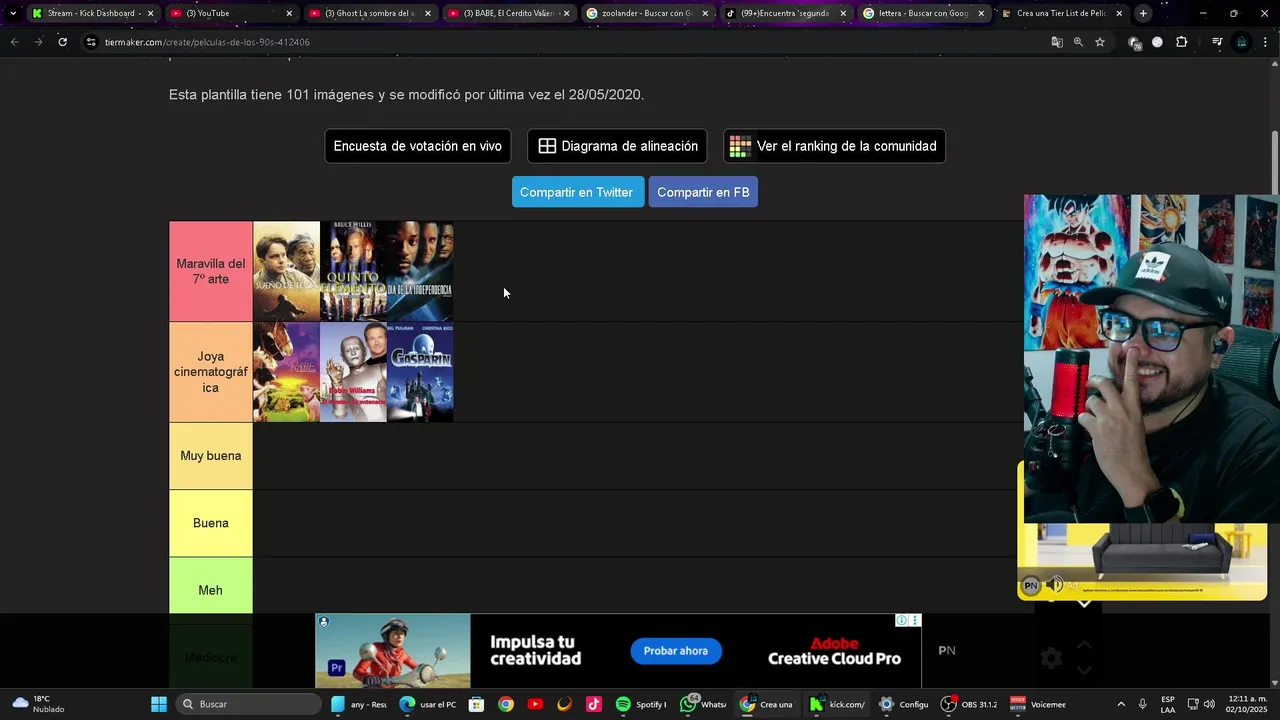
Task: Collapse the video ad with chevron
Action: (x=1084, y=604)
